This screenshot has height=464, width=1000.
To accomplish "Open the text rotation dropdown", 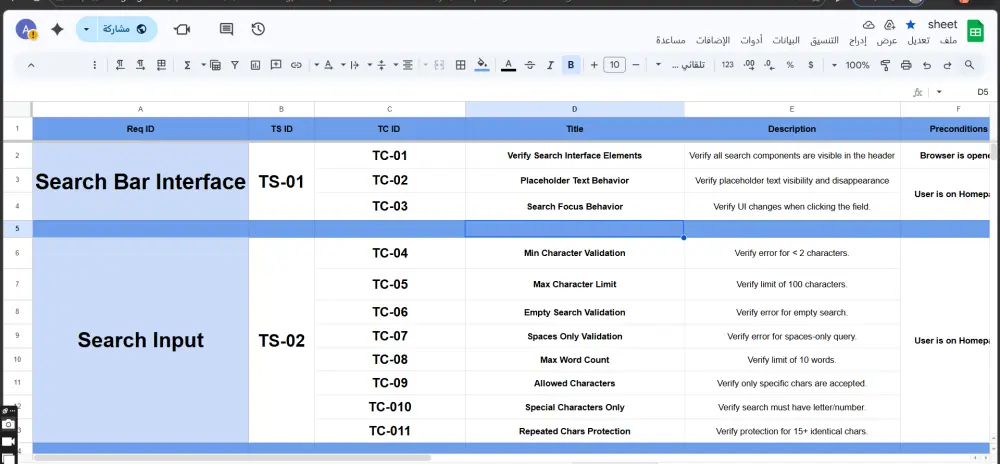I will pyautogui.click(x=324, y=65).
